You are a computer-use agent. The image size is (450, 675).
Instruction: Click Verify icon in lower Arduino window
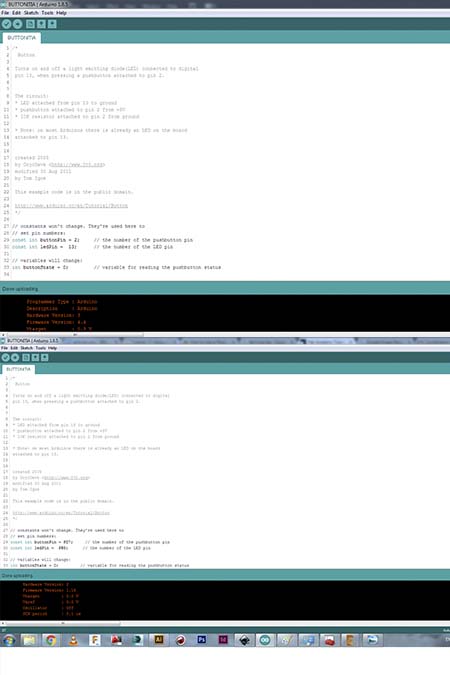[6, 357]
